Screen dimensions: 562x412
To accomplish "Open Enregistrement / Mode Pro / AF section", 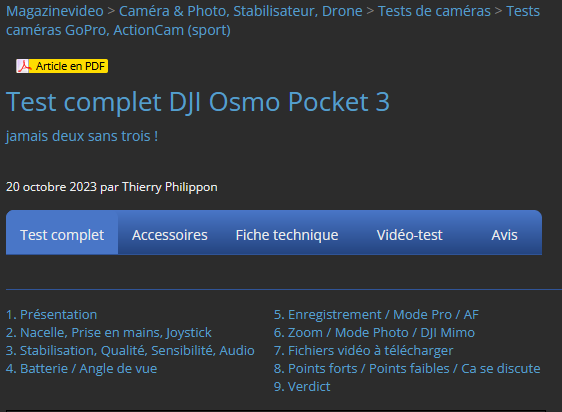I will pyautogui.click(x=376, y=314).
